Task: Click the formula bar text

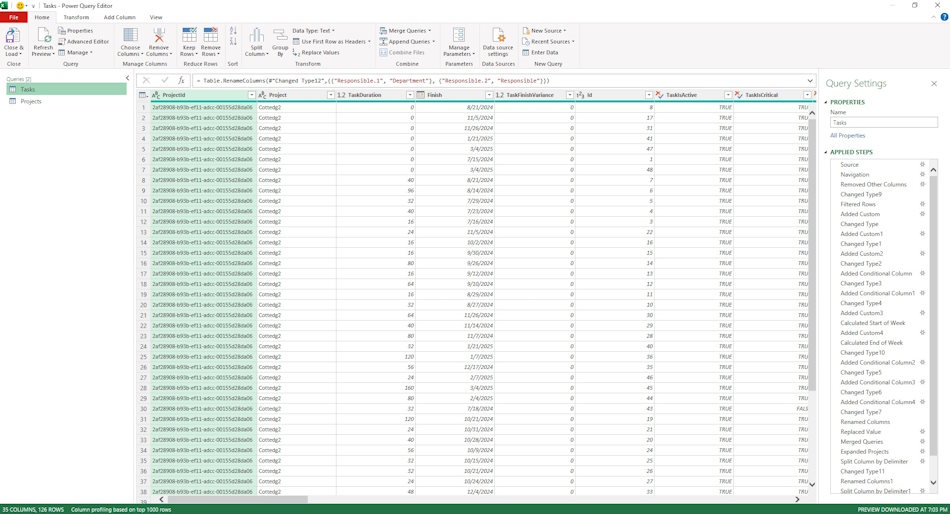Action: click(x=373, y=80)
